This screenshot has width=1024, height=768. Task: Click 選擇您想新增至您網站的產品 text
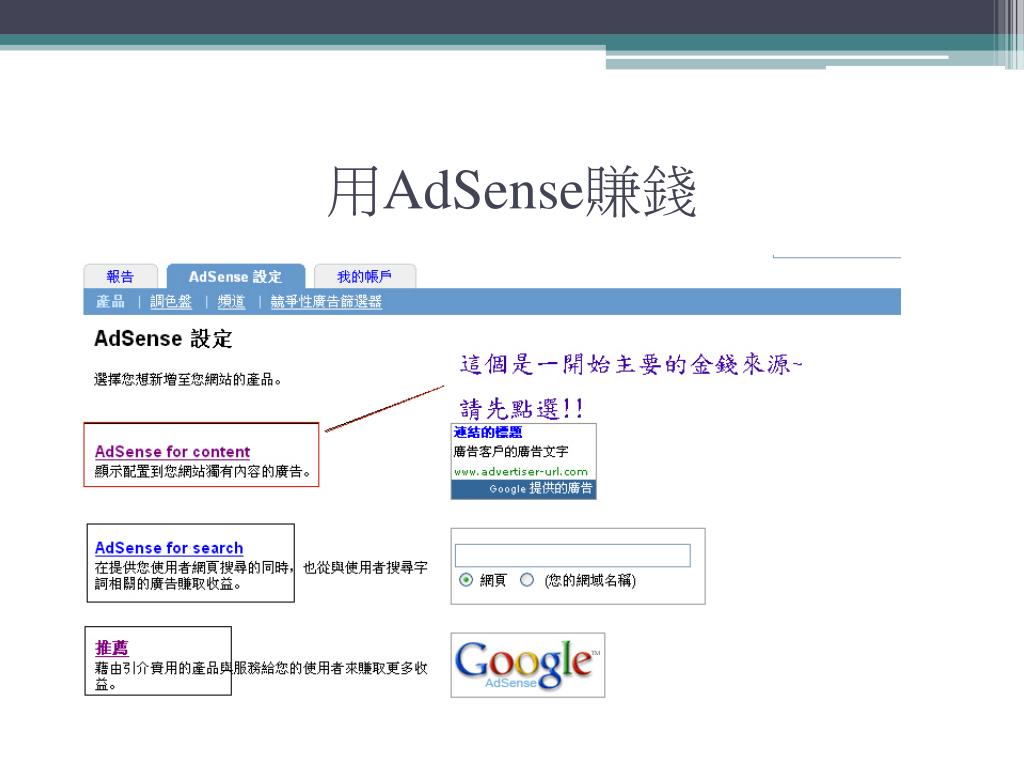pyautogui.click(x=187, y=379)
